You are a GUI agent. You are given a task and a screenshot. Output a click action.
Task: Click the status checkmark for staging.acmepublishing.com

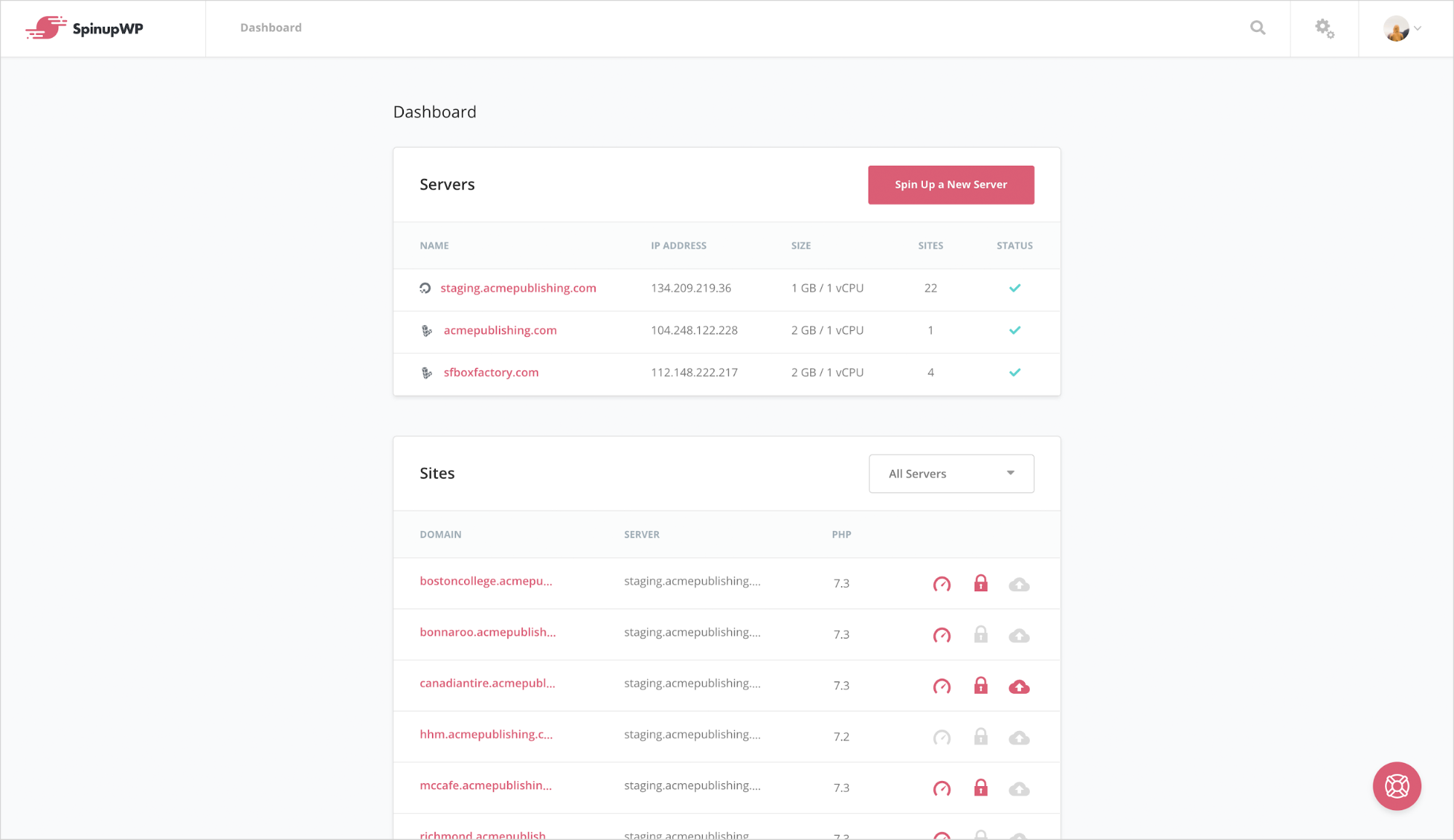click(1015, 288)
